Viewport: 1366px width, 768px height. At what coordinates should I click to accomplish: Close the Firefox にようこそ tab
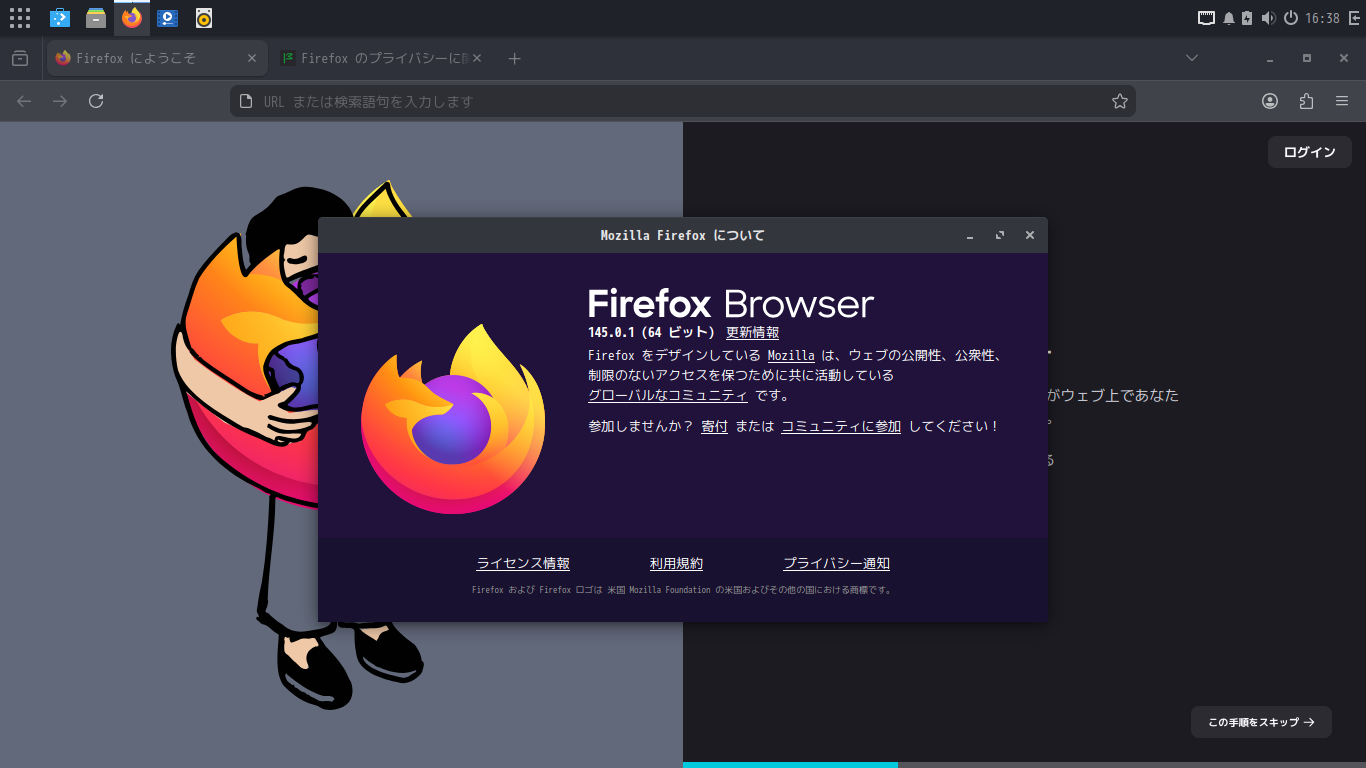(252, 59)
